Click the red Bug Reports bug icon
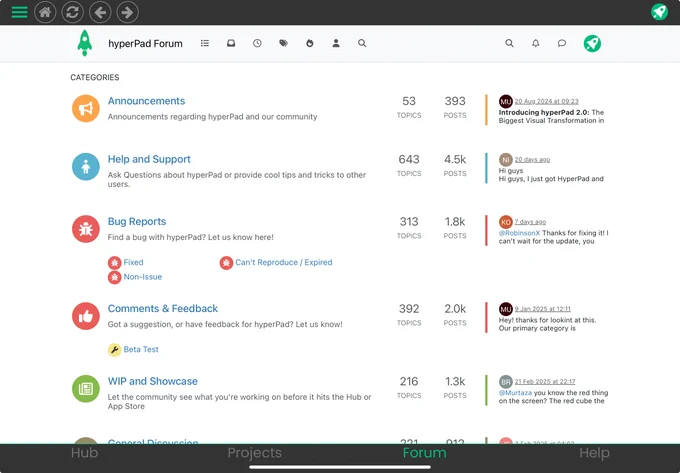680x473 pixels. [x=86, y=229]
